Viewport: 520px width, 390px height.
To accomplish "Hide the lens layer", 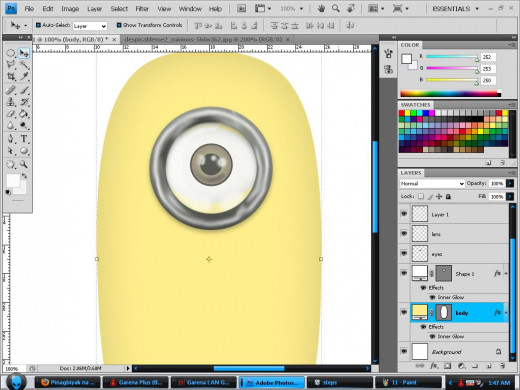I will point(404,234).
